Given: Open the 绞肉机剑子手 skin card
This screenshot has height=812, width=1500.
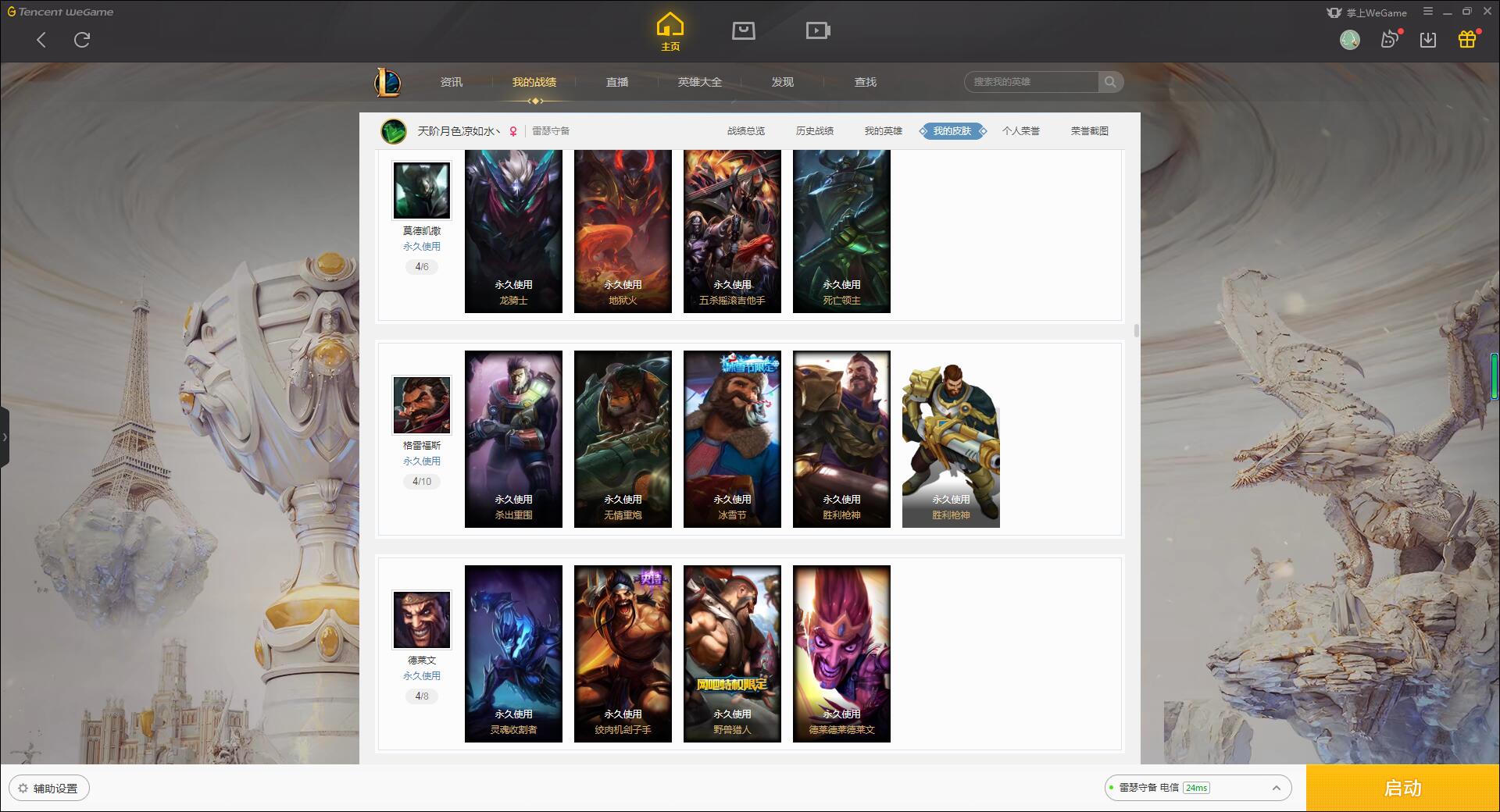Looking at the screenshot, I should coord(623,654).
